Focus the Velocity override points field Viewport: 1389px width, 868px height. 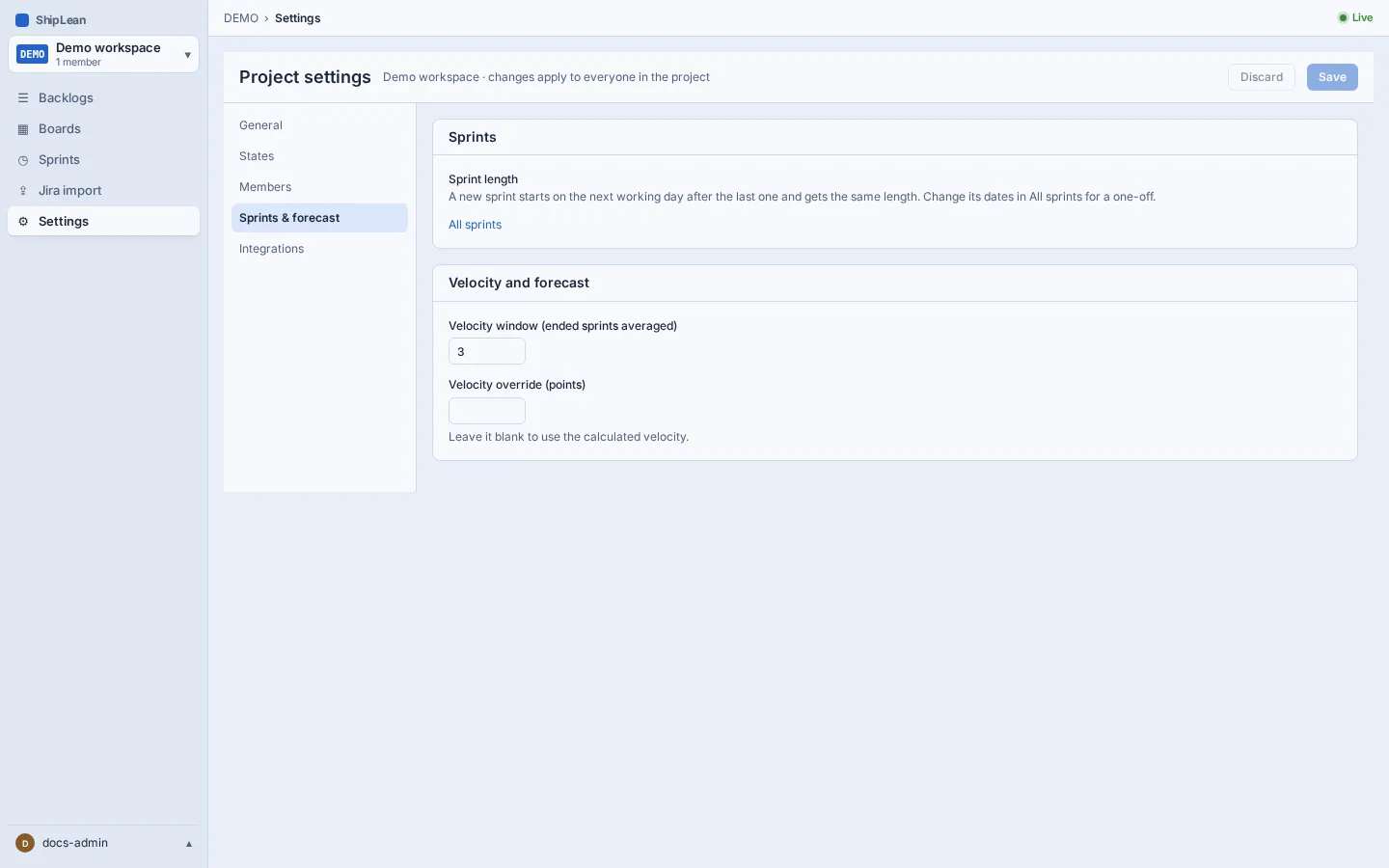(487, 411)
